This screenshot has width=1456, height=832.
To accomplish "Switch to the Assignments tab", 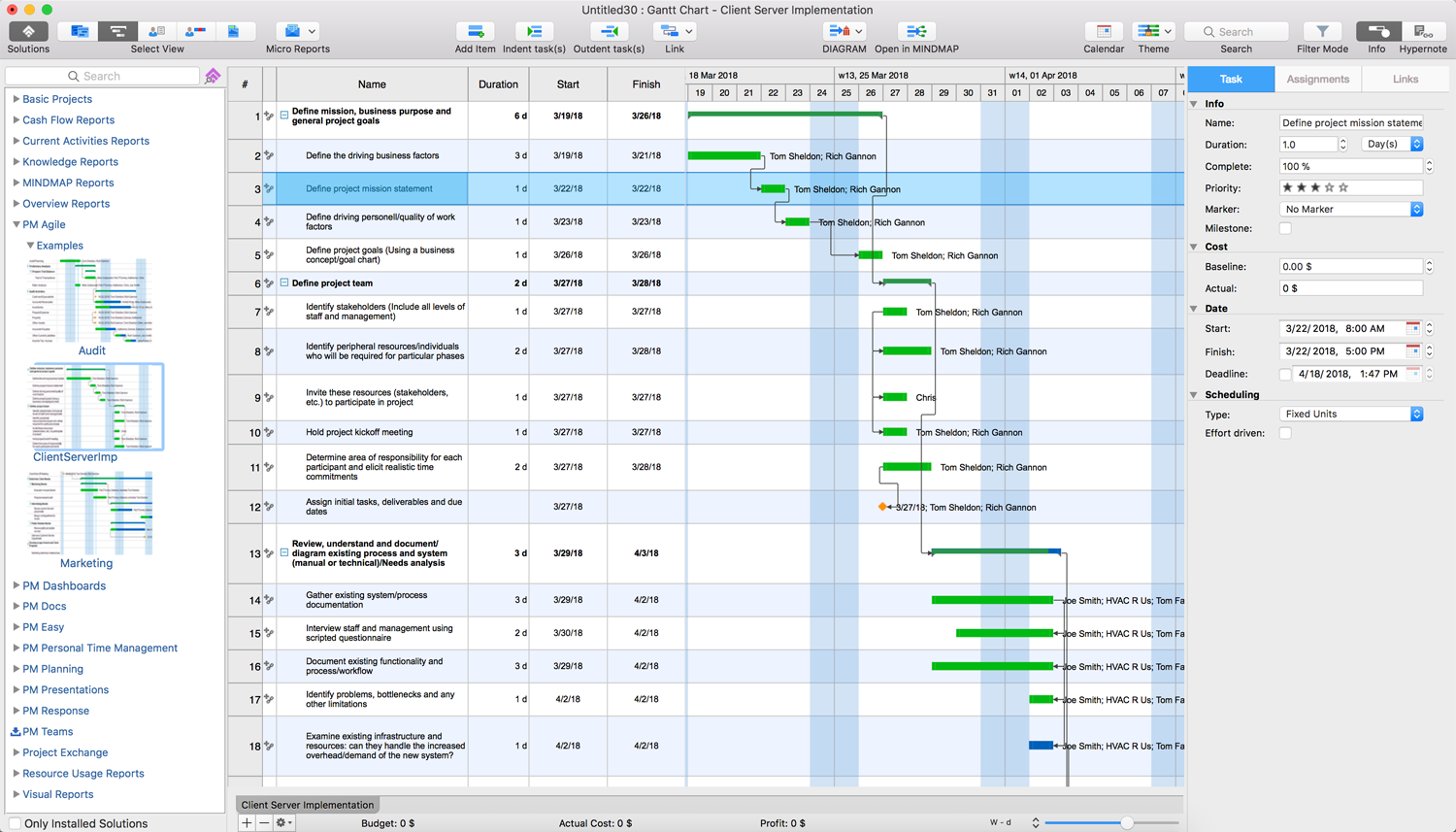I will click(1317, 80).
